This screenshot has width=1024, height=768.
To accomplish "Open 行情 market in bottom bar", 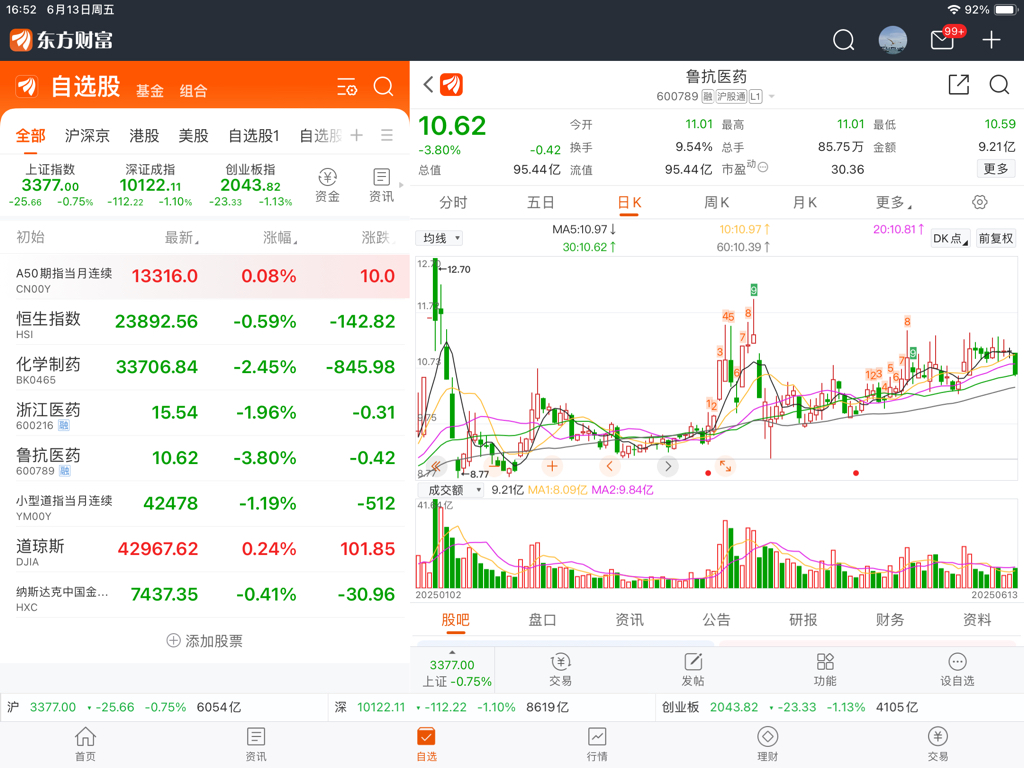I will (597, 744).
